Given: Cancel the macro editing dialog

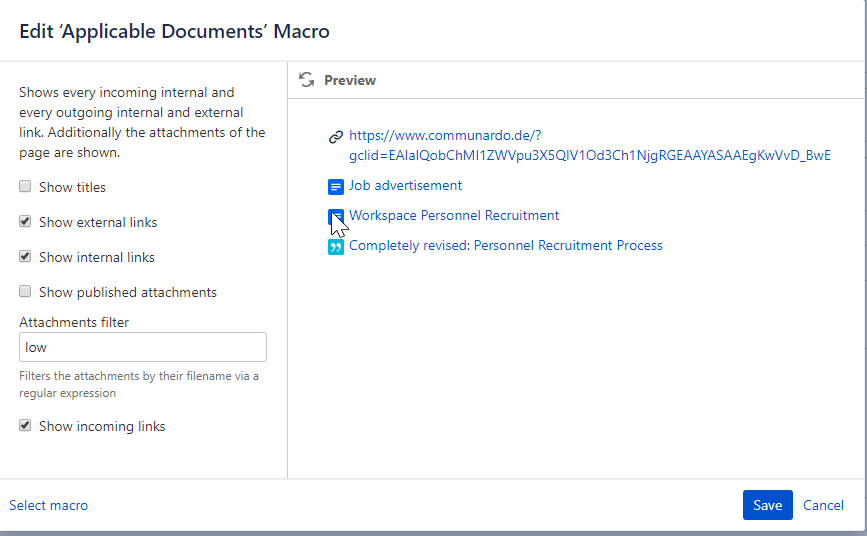Looking at the screenshot, I should click(x=823, y=506).
